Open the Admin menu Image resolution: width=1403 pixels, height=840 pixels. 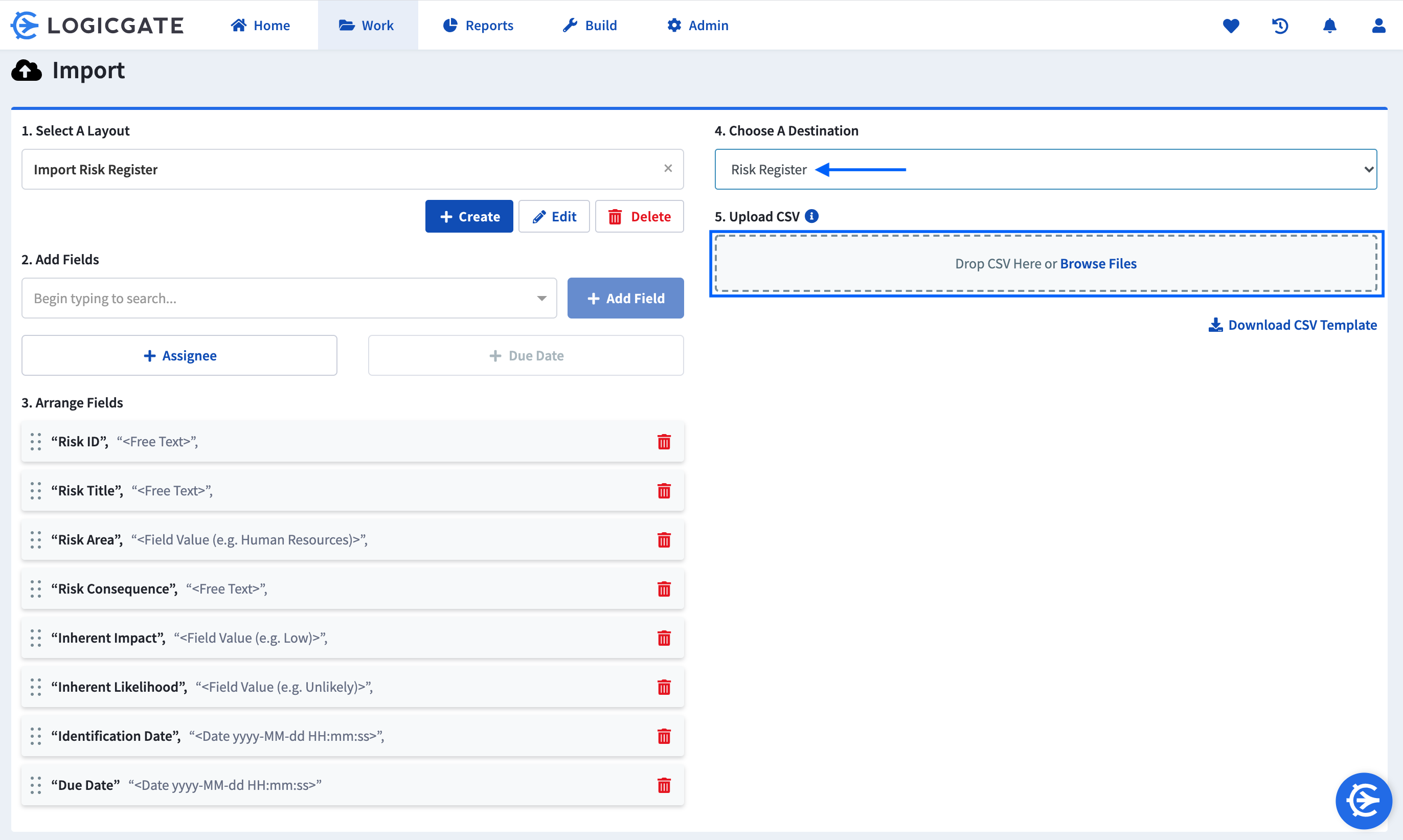697,25
